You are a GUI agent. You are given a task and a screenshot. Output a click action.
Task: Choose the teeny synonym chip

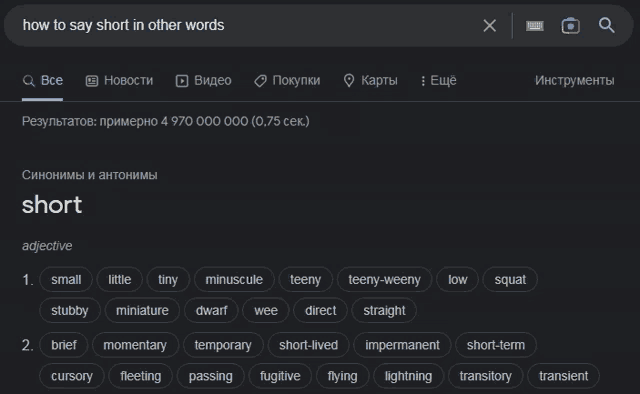click(x=305, y=280)
